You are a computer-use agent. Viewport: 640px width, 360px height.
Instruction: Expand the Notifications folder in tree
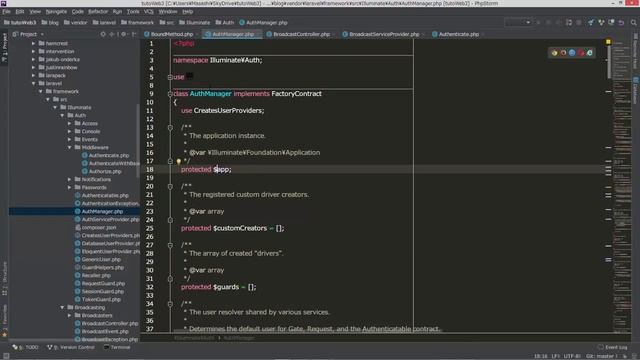[x=69, y=179]
